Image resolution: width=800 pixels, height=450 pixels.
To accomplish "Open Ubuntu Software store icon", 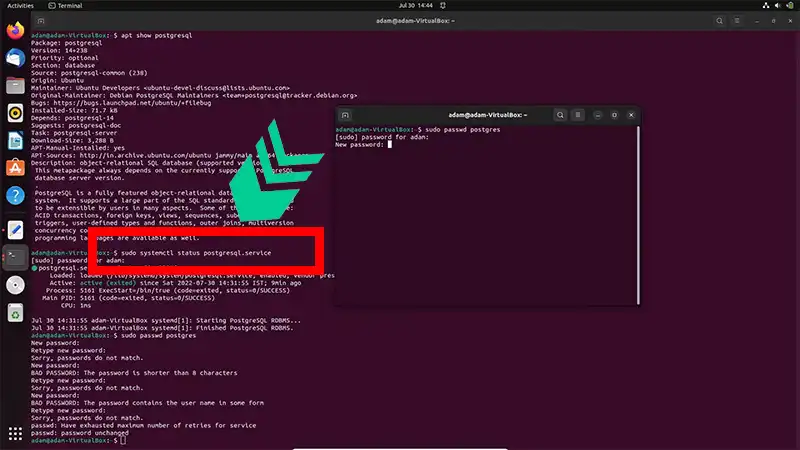I will pos(15,168).
